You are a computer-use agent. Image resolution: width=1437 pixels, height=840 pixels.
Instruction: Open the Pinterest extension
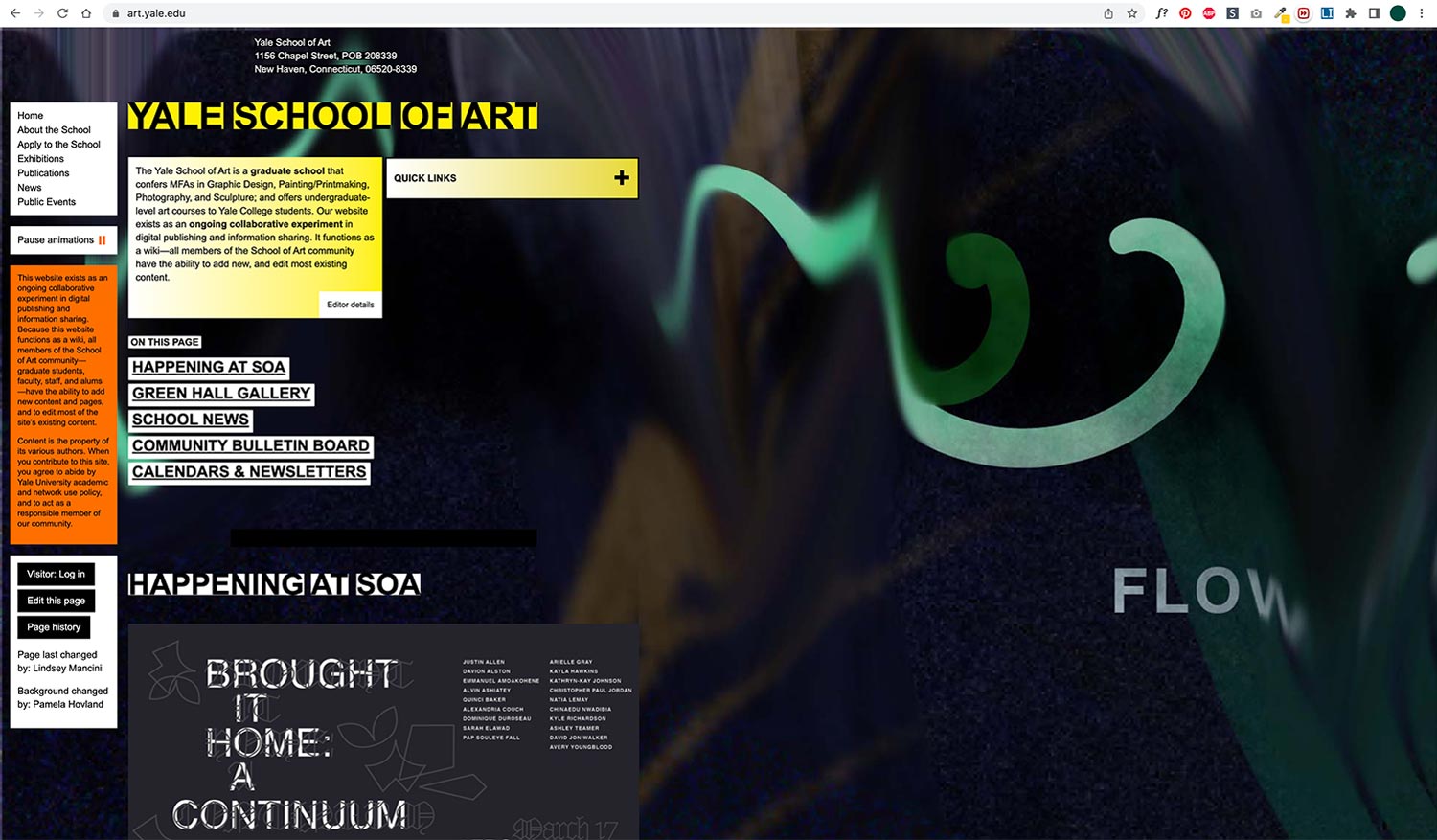pyautogui.click(x=1185, y=13)
